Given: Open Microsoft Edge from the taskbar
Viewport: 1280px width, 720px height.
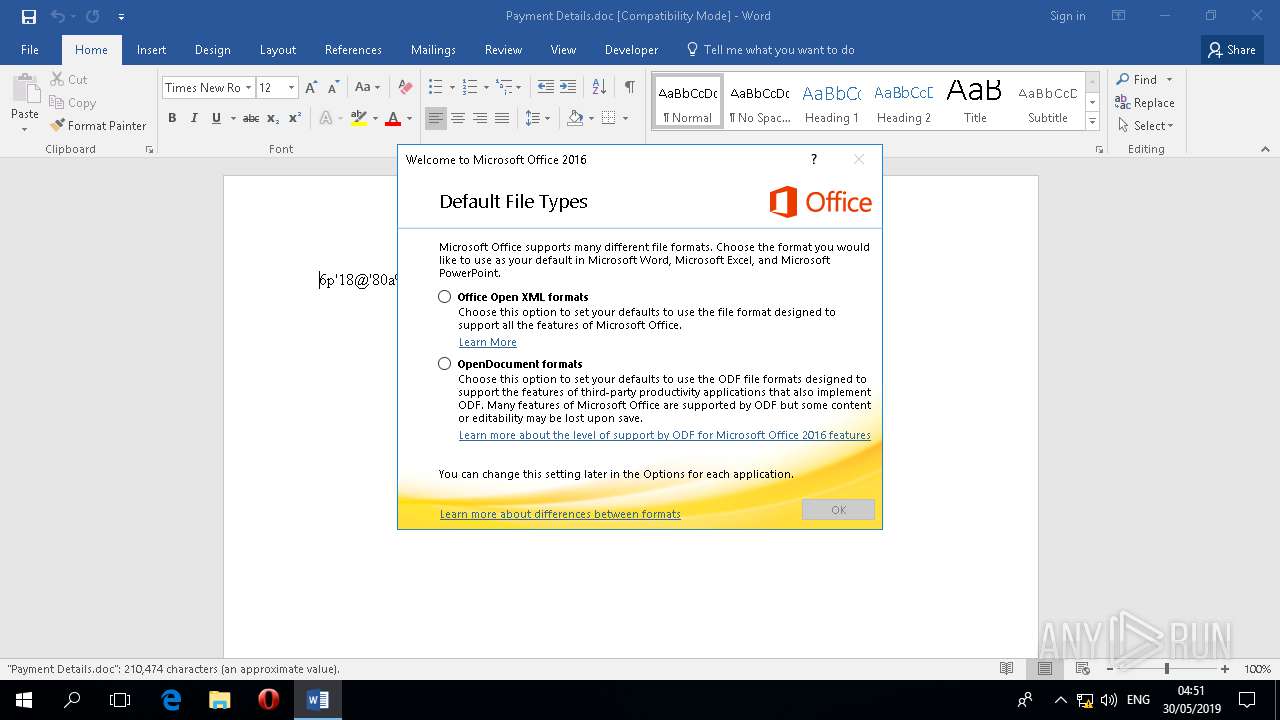Looking at the screenshot, I should point(171,700).
